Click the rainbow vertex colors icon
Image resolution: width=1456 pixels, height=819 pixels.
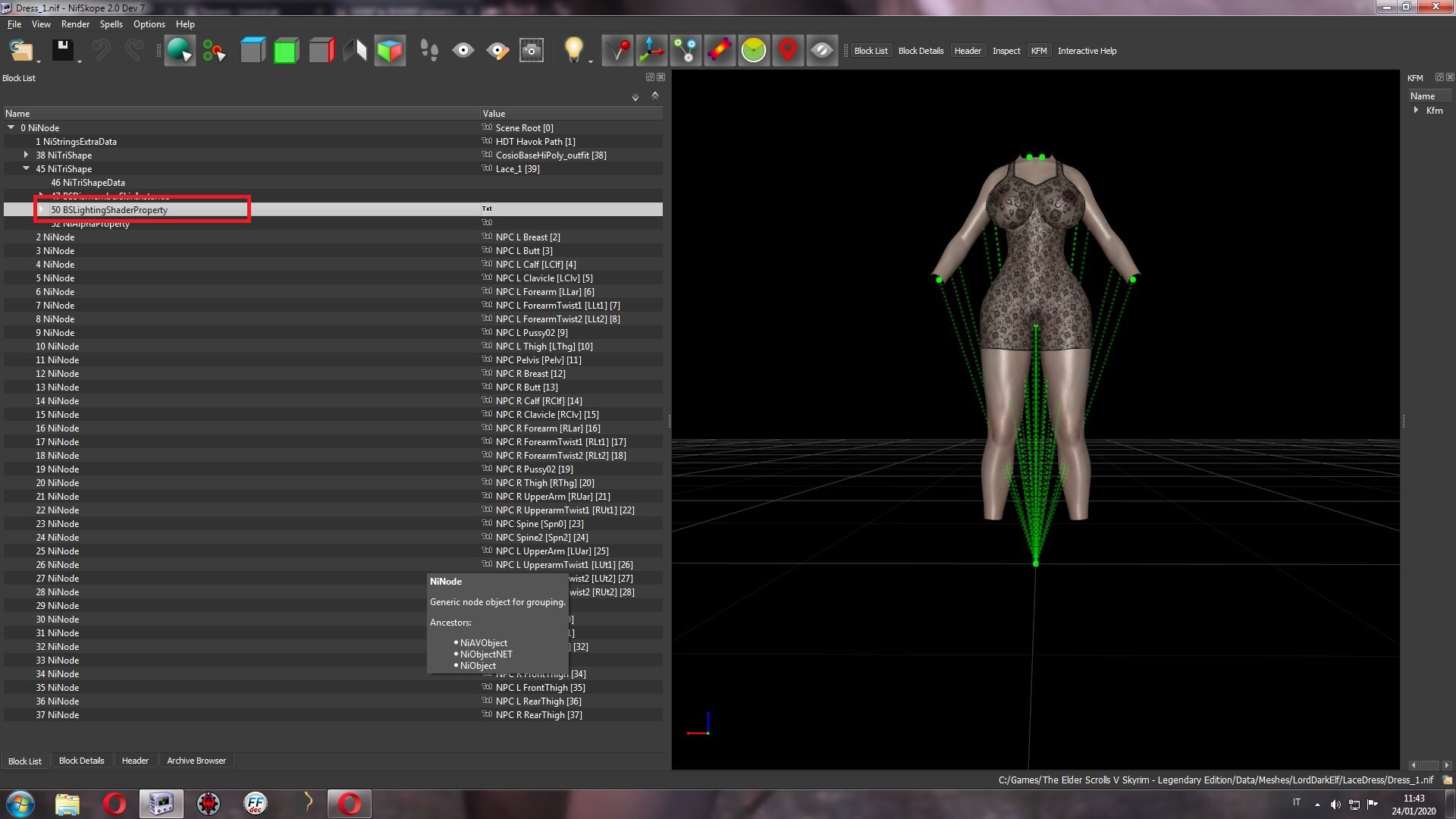click(x=720, y=51)
